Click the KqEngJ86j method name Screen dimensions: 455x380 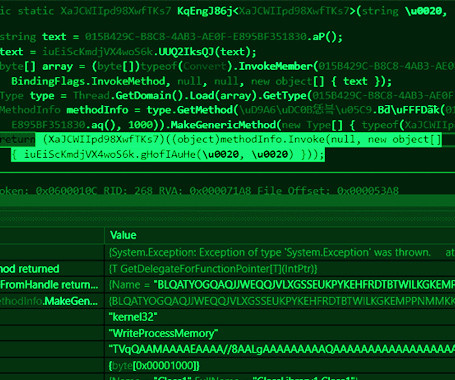point(205,11)
